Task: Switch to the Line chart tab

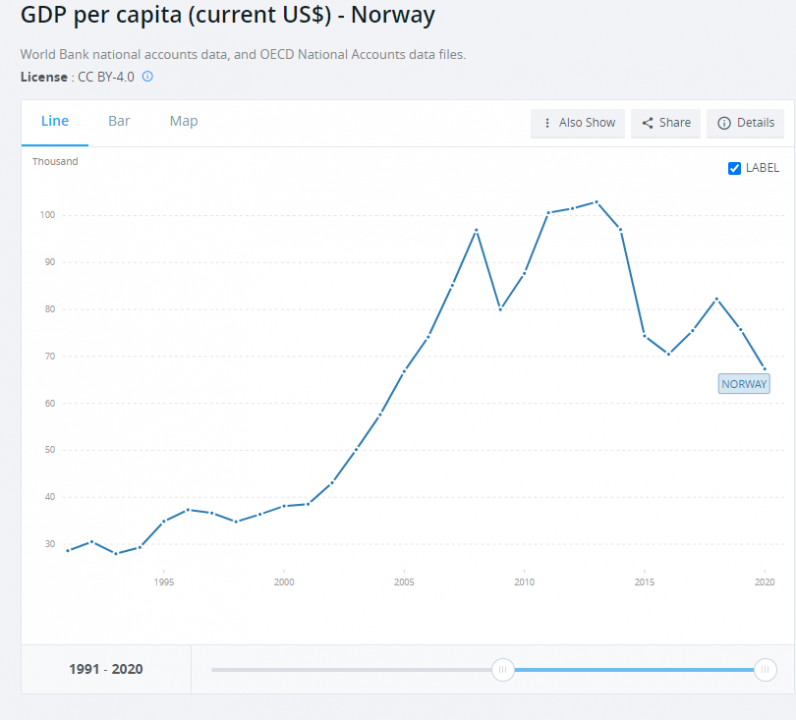Action: [55, 121]
